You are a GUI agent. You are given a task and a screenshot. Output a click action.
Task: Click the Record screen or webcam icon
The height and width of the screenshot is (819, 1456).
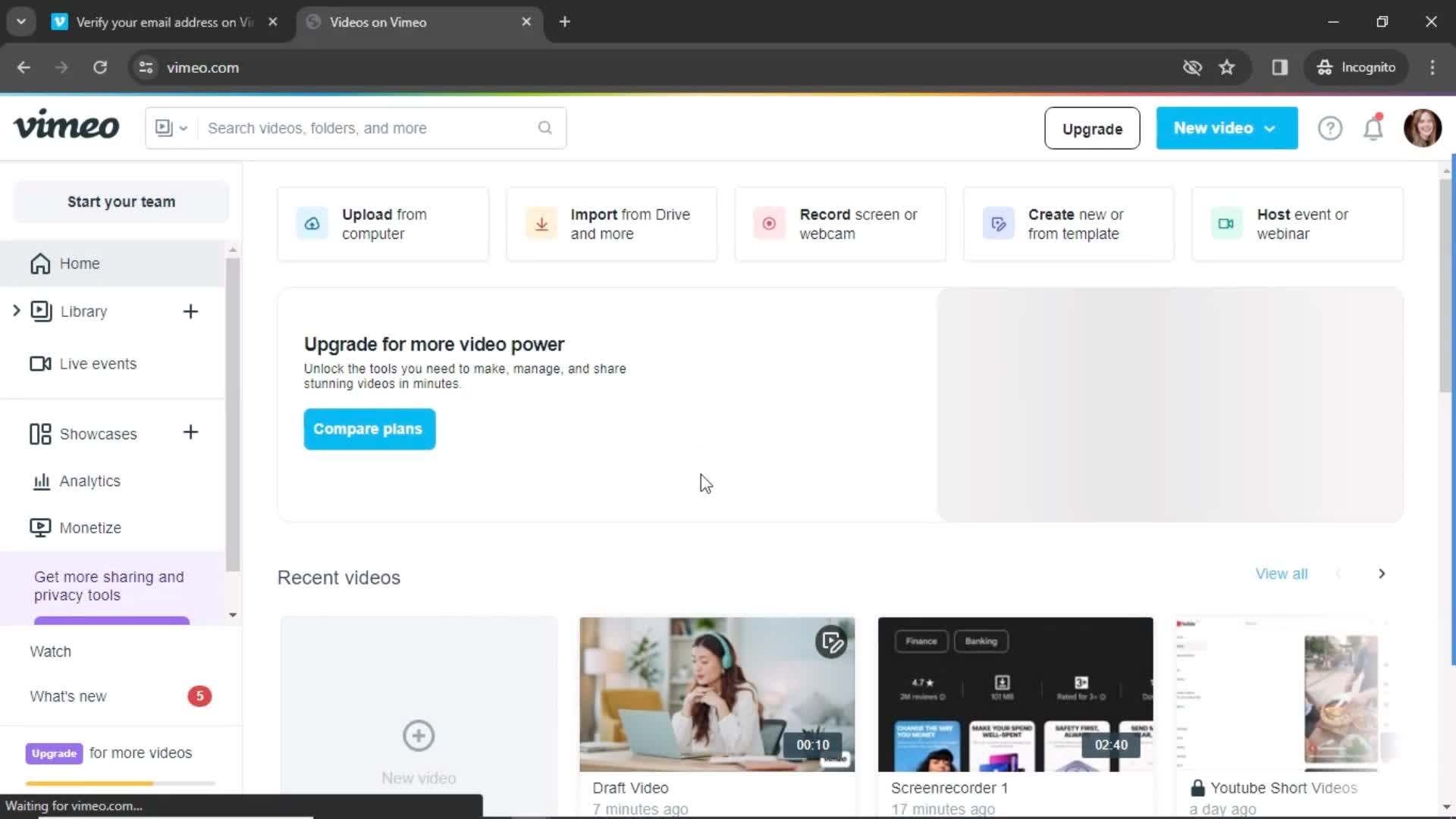(769, 223)
